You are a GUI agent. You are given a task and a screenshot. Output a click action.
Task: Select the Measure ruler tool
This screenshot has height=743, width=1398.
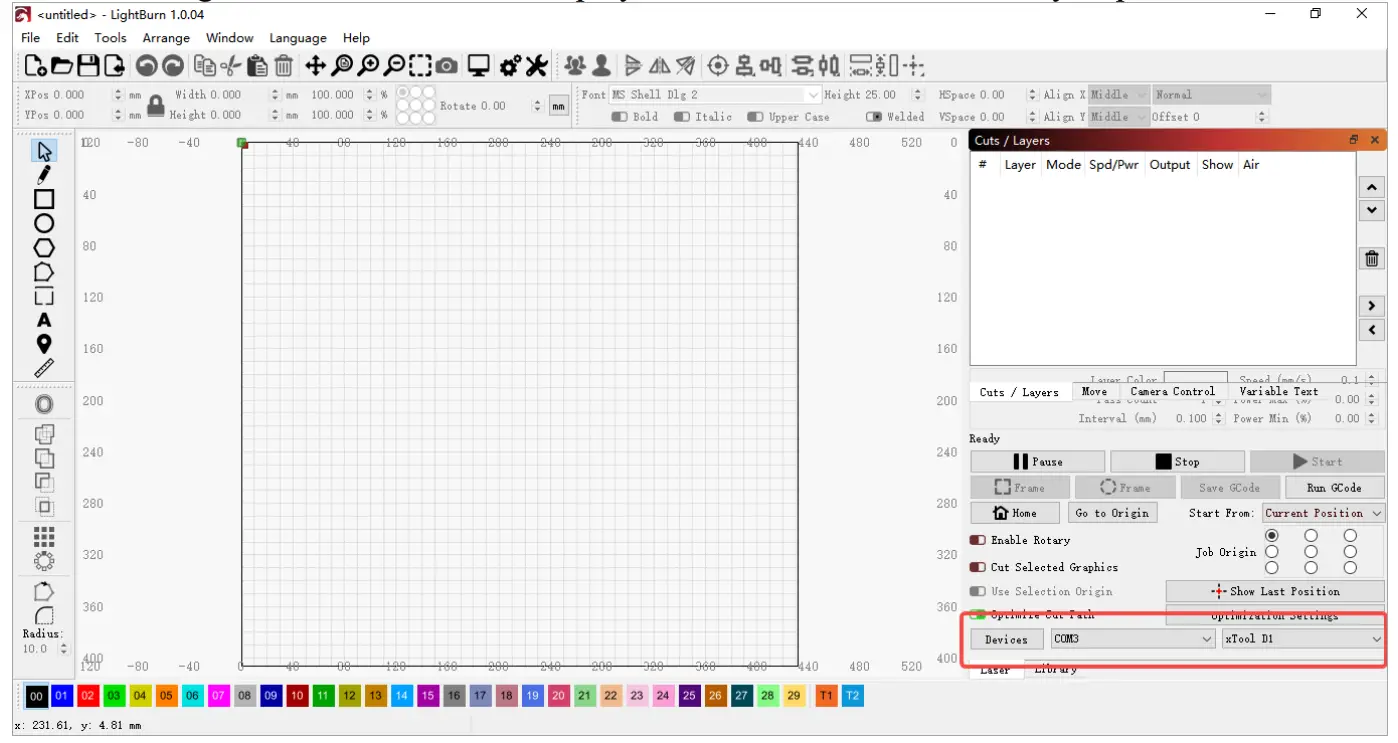44,368
